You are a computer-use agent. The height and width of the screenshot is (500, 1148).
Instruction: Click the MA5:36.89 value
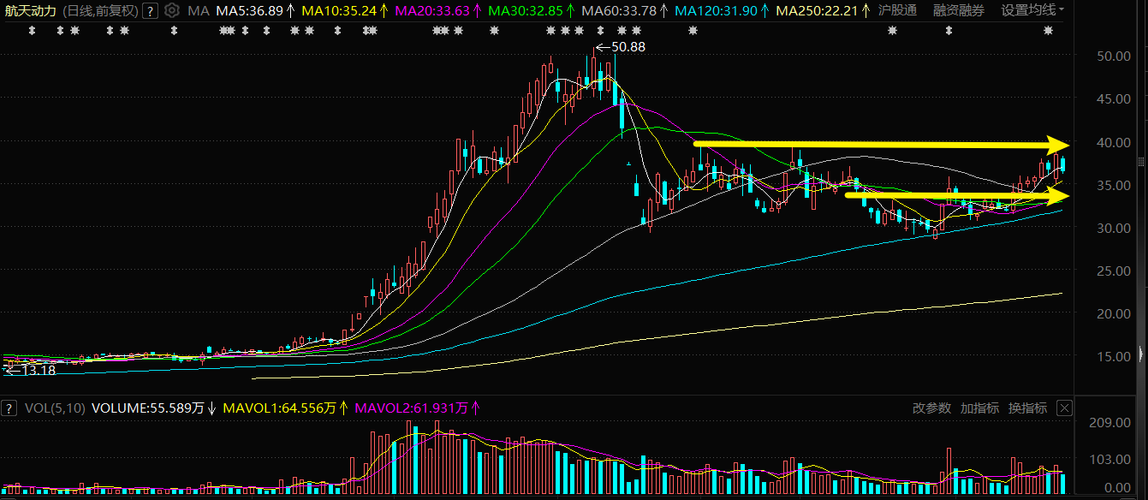pos(249,11)
